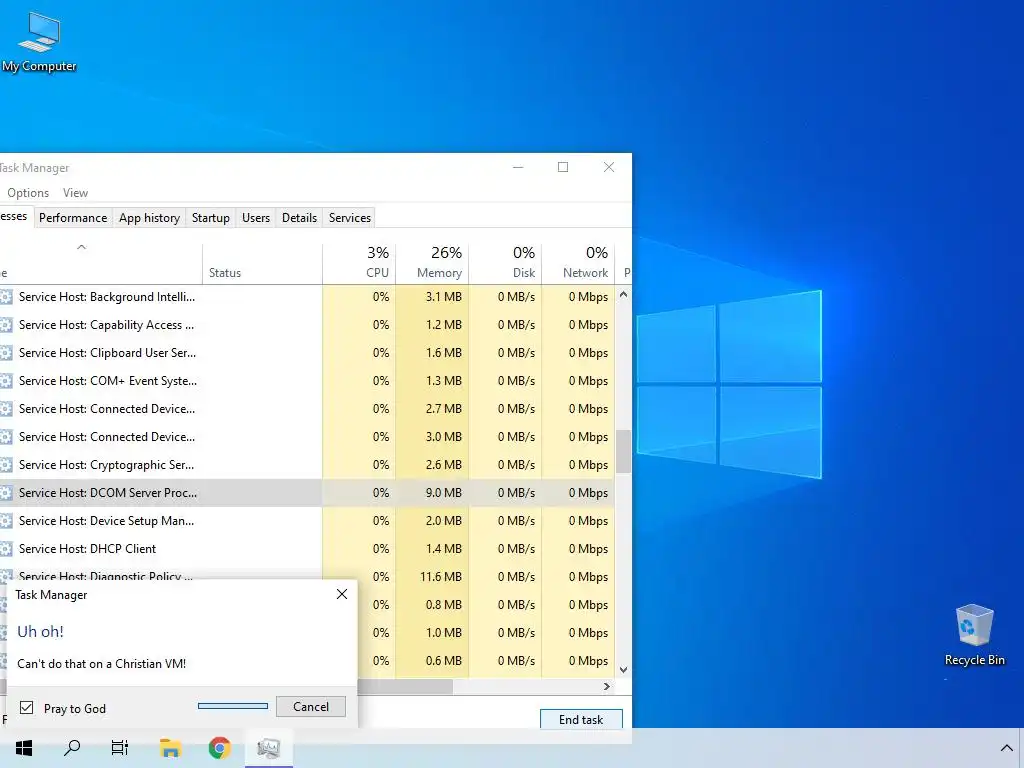1024x768 pixels.
Task: Switch to the Startup tab
Action: point(210,217)
